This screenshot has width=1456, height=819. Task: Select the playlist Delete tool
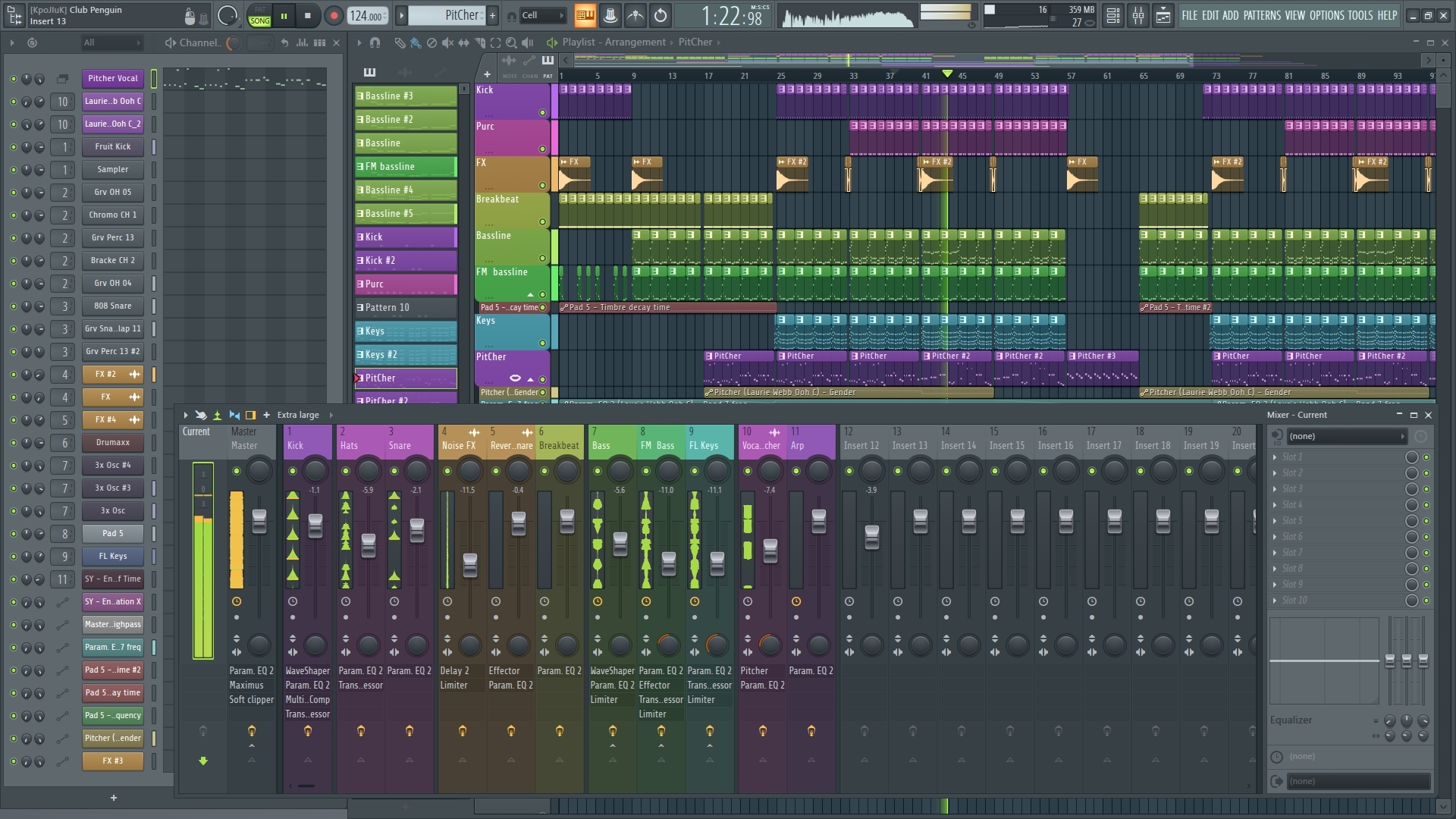(431, 42)
